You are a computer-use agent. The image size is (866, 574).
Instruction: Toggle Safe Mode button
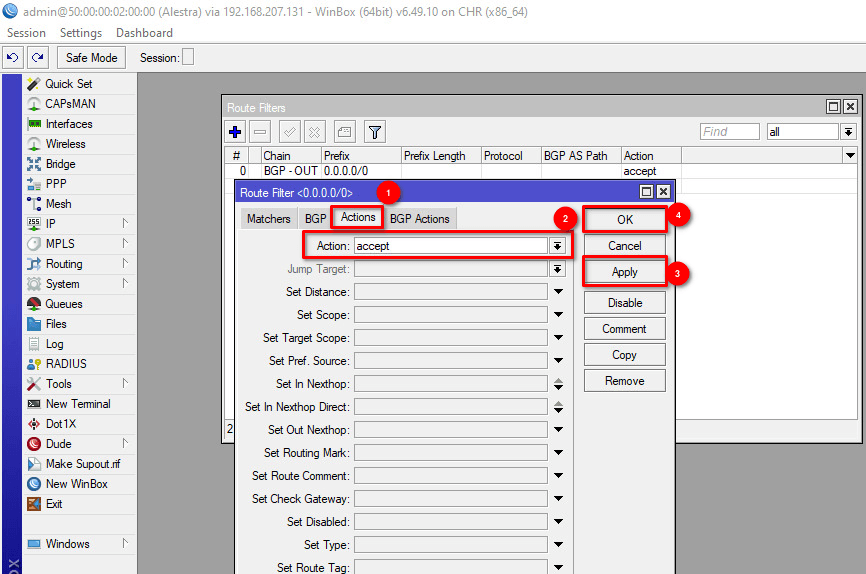click(92, 58)
